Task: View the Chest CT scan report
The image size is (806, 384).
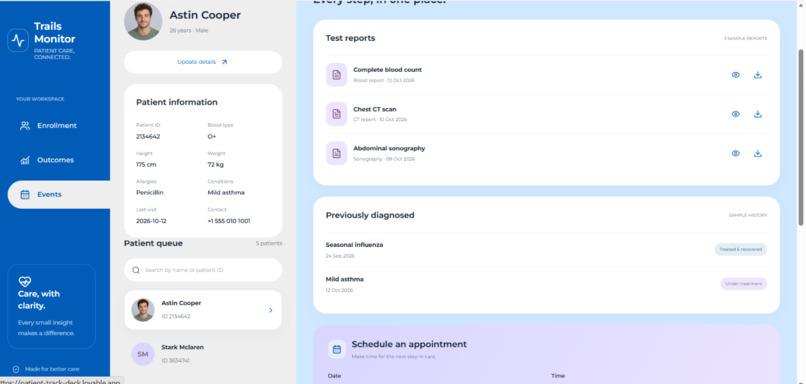Action: 736,114
